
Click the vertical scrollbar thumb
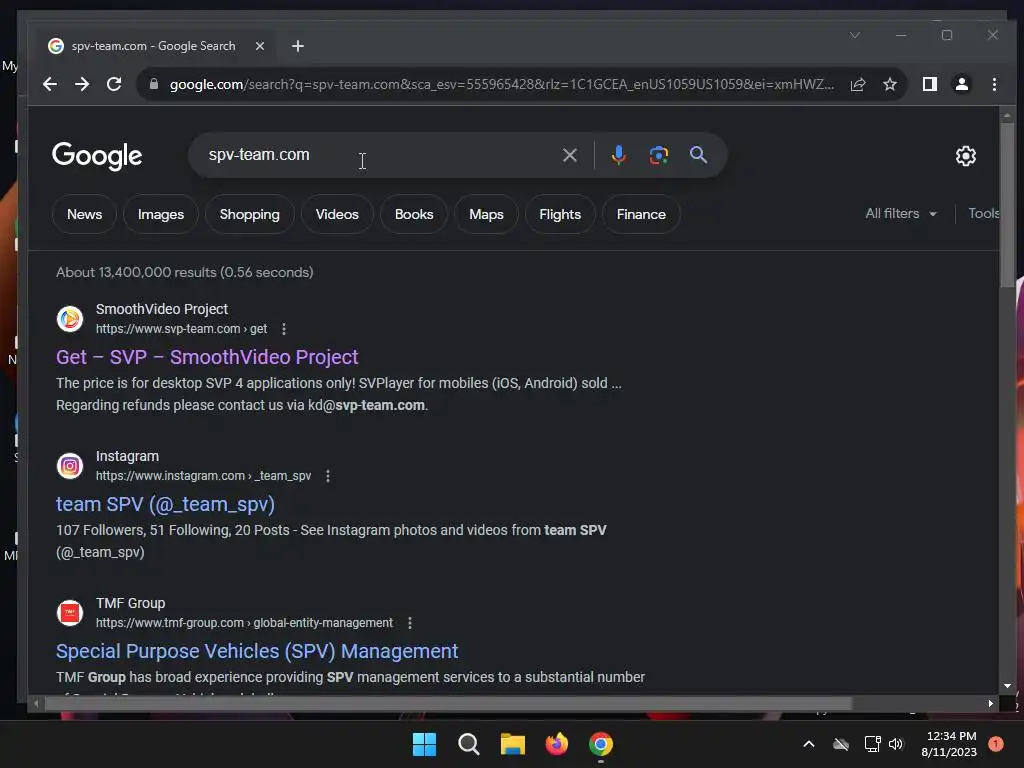tap(1007, 204)
